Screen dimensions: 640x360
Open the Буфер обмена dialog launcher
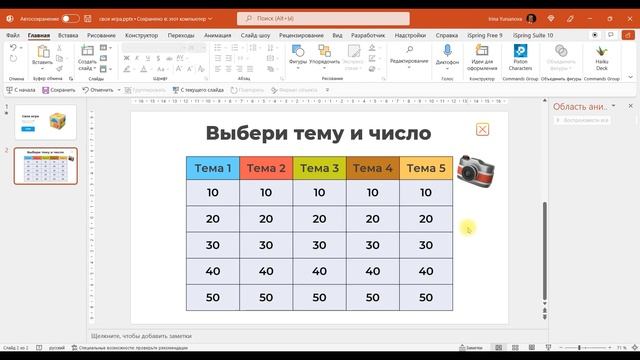tap(71, 78)
